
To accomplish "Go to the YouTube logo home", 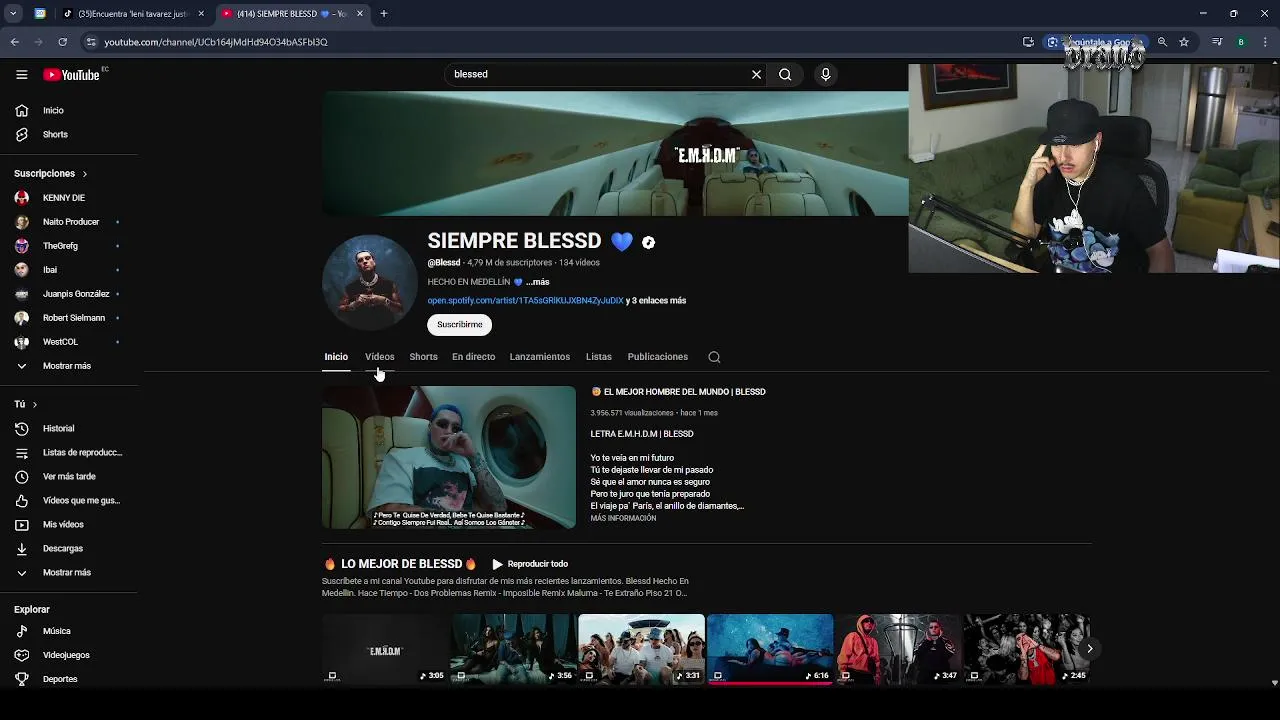I will point(71,74).
